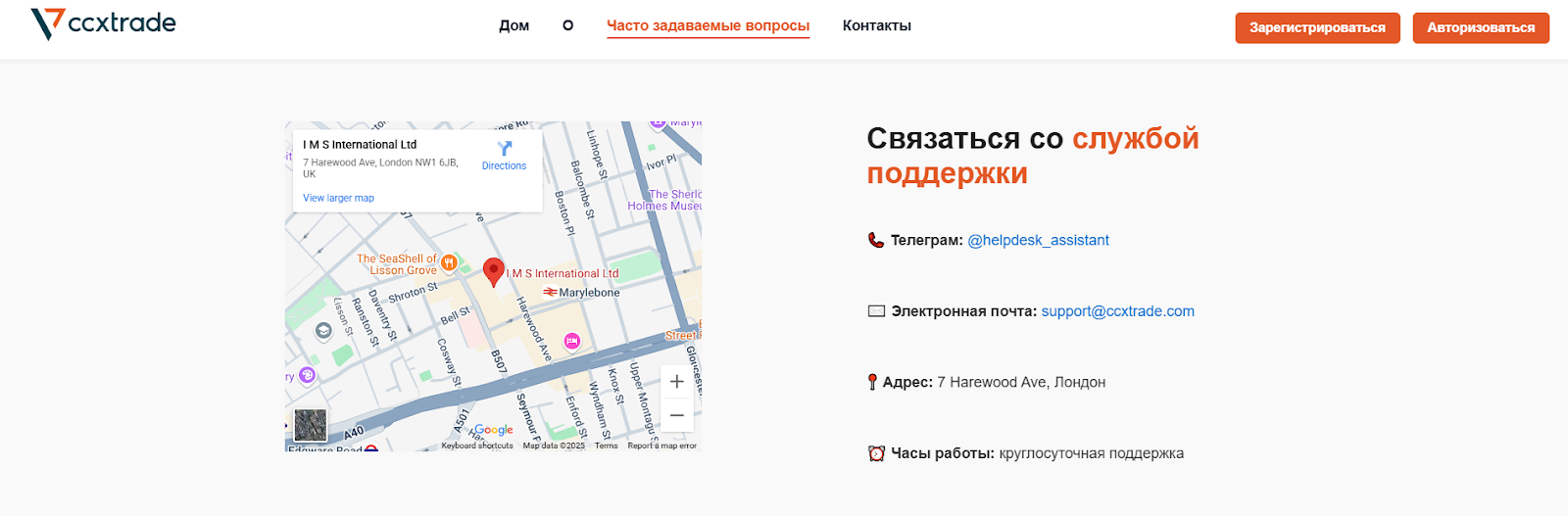Click the purple icon at the map's left edge
The height and width of the screenshot is (516, 1568).
[x=307, y=375]
